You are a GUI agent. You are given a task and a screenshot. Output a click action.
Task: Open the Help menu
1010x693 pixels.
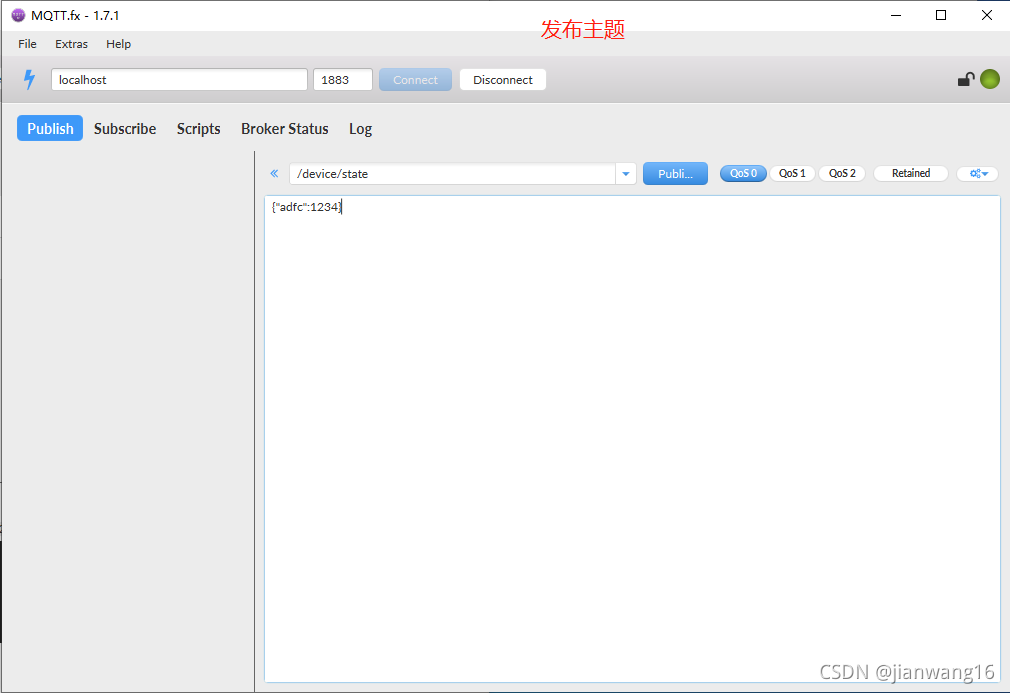(119, 44)
